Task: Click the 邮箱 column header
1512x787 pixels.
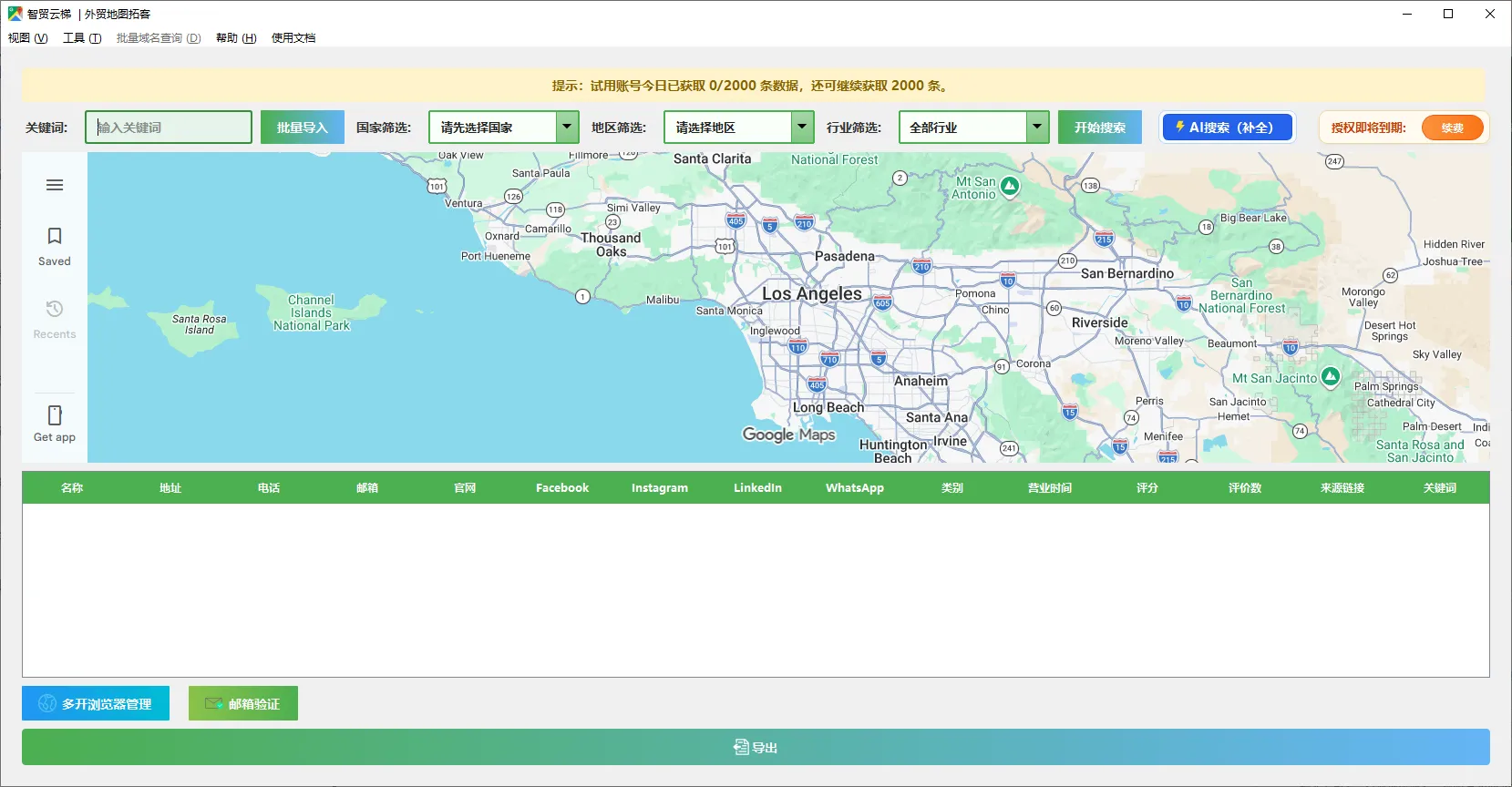Action: pyautogui.click(x=367, y=488)
